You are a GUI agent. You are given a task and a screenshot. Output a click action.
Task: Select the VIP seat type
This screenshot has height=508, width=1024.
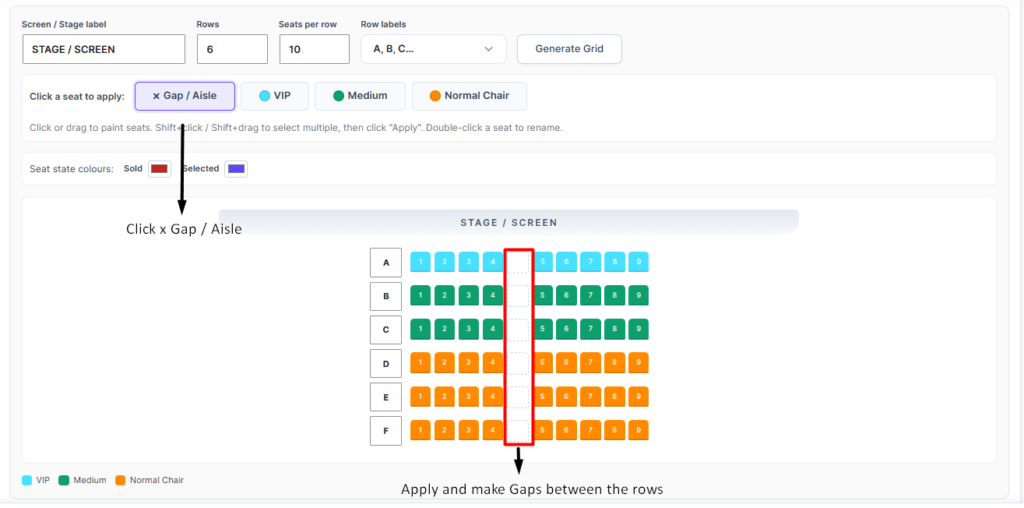[x=274, y=96]
